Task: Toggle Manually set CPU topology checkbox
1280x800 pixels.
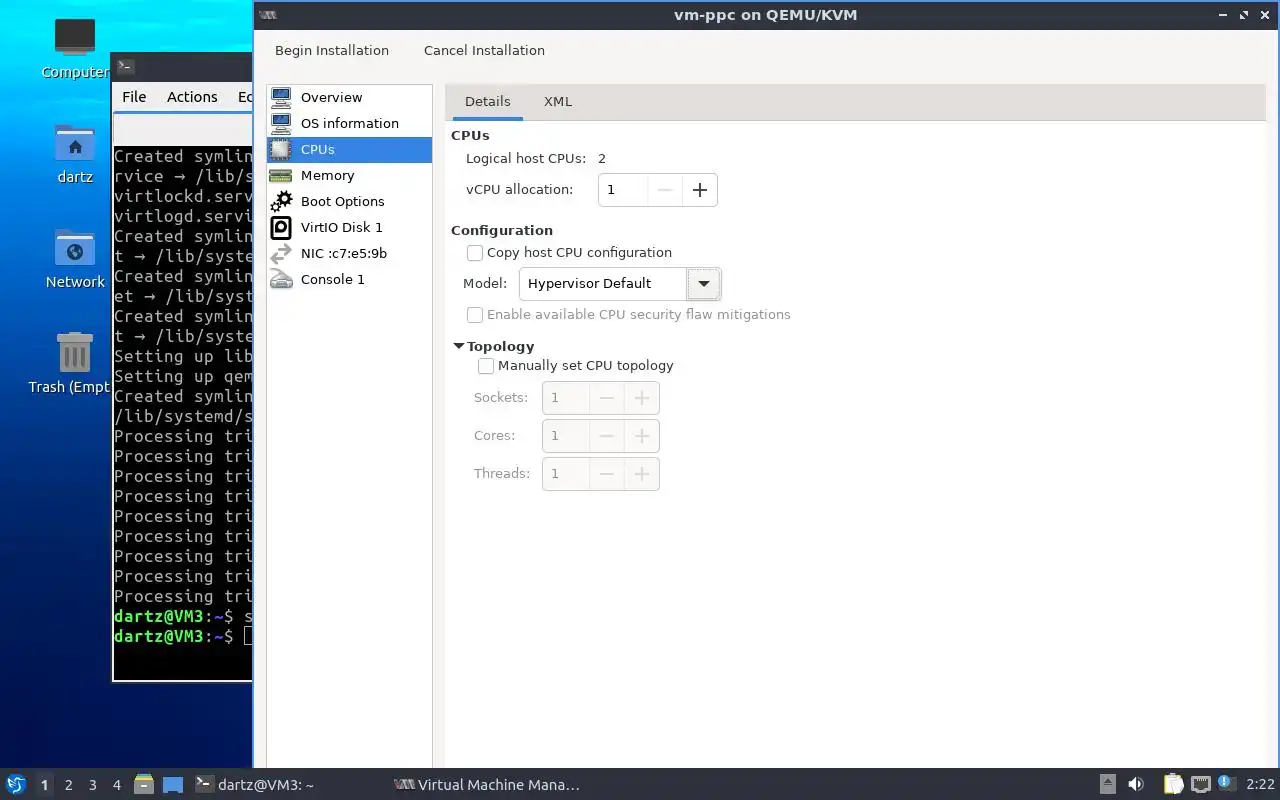Action: (x=486, y=366)
